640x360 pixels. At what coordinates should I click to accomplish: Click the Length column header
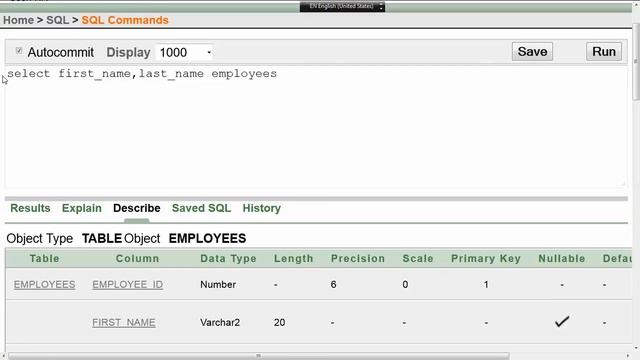coord(293,258)
